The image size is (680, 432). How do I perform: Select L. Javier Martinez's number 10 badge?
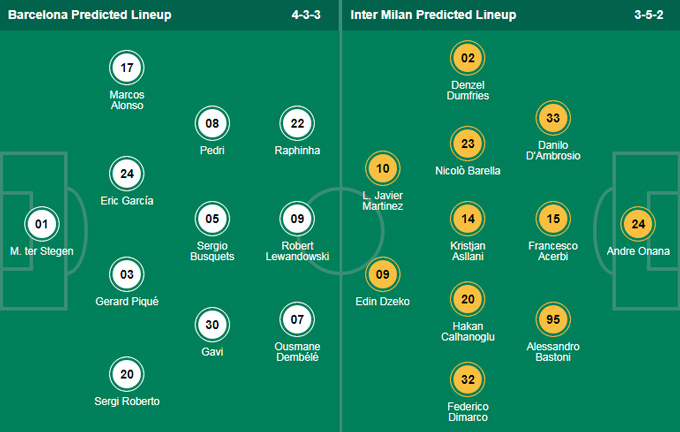[x=382, y=169]
